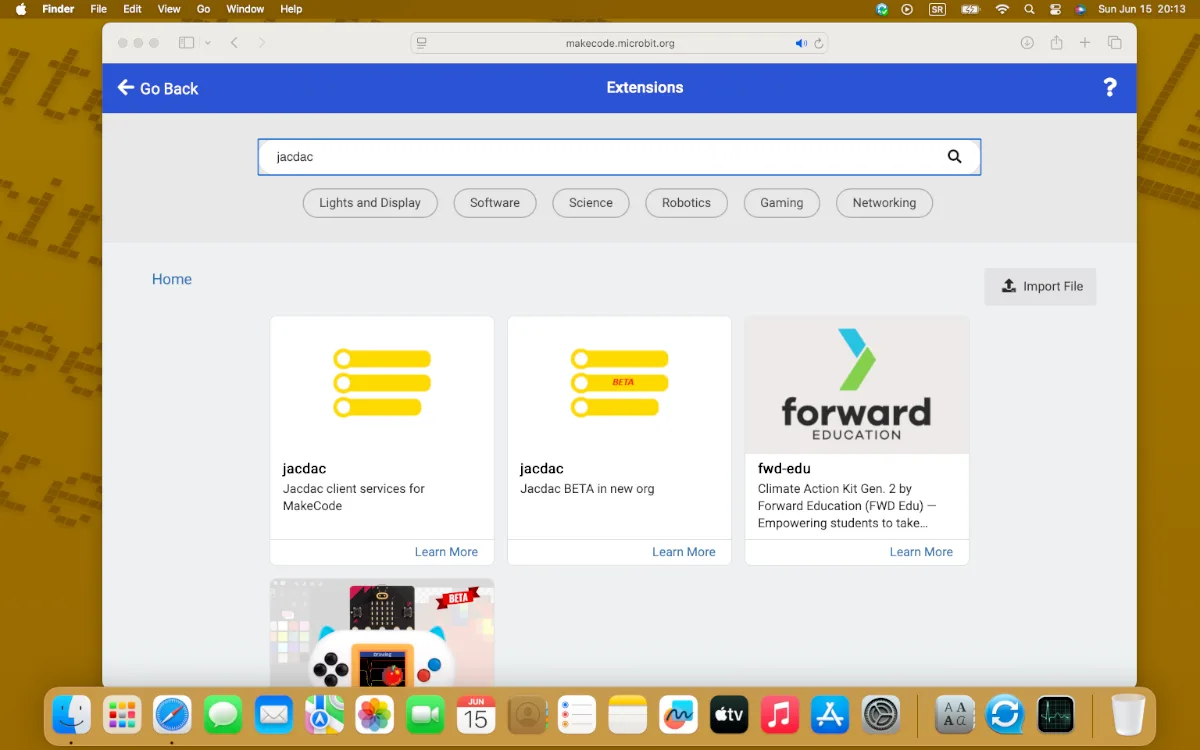This screenshot has height=750, width=1200.
Task: Filter by Lights and Display category
Action: (370, 203)
